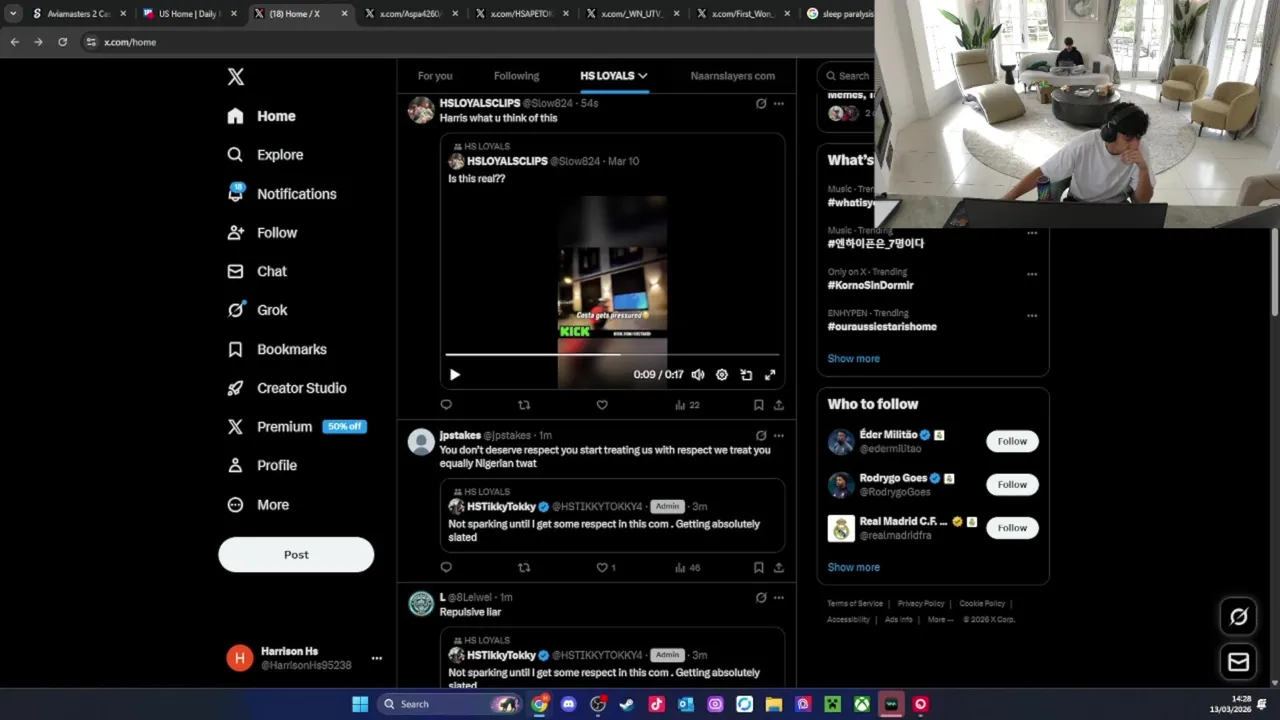Open Privacy Policy footer link

click(921, 604)
